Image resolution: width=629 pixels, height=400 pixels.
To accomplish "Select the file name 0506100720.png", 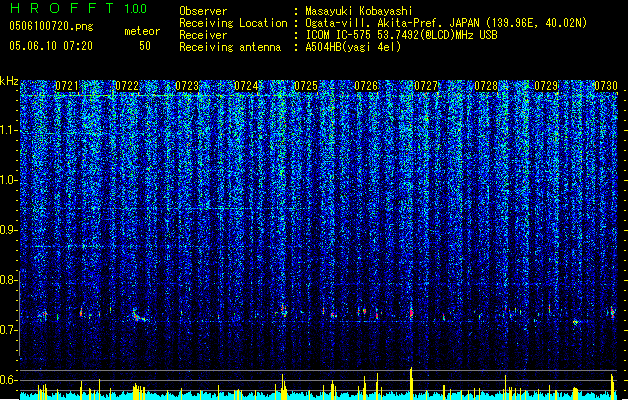I will pyautogui.click(x=51, y=26).
